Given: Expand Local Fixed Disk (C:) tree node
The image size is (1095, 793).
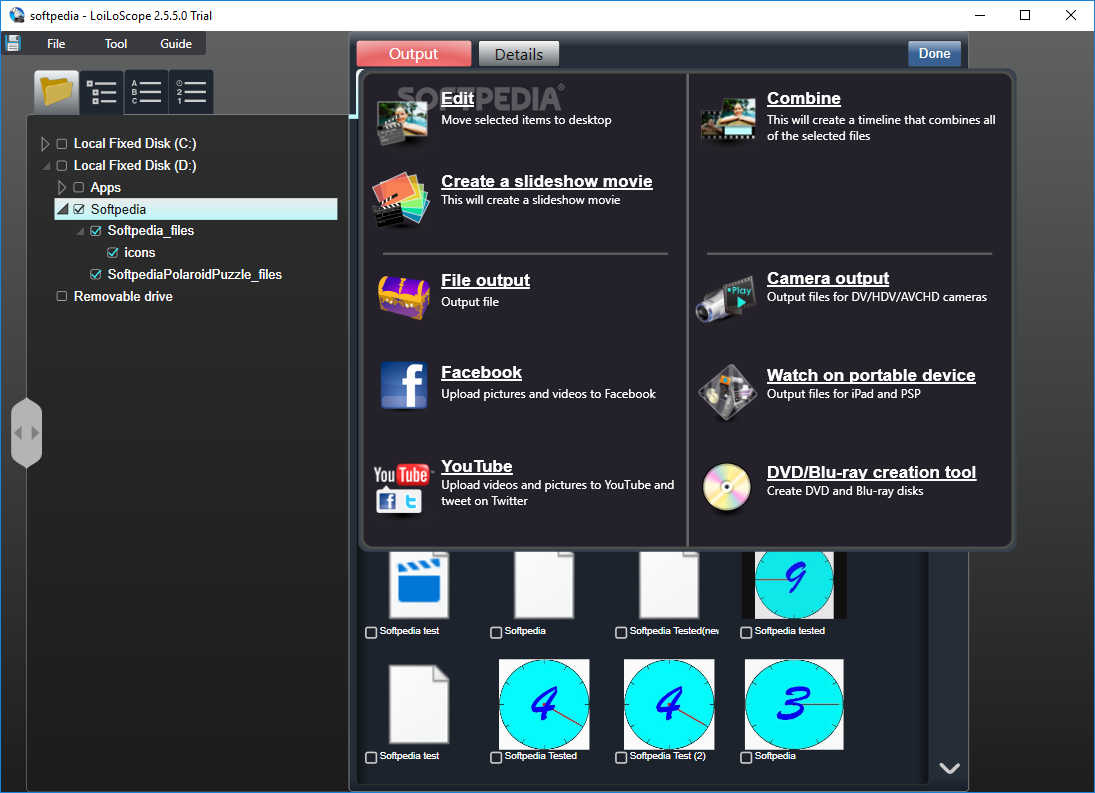Looking at the screenshot, I should pyautogui.click(x=45, y=144).
